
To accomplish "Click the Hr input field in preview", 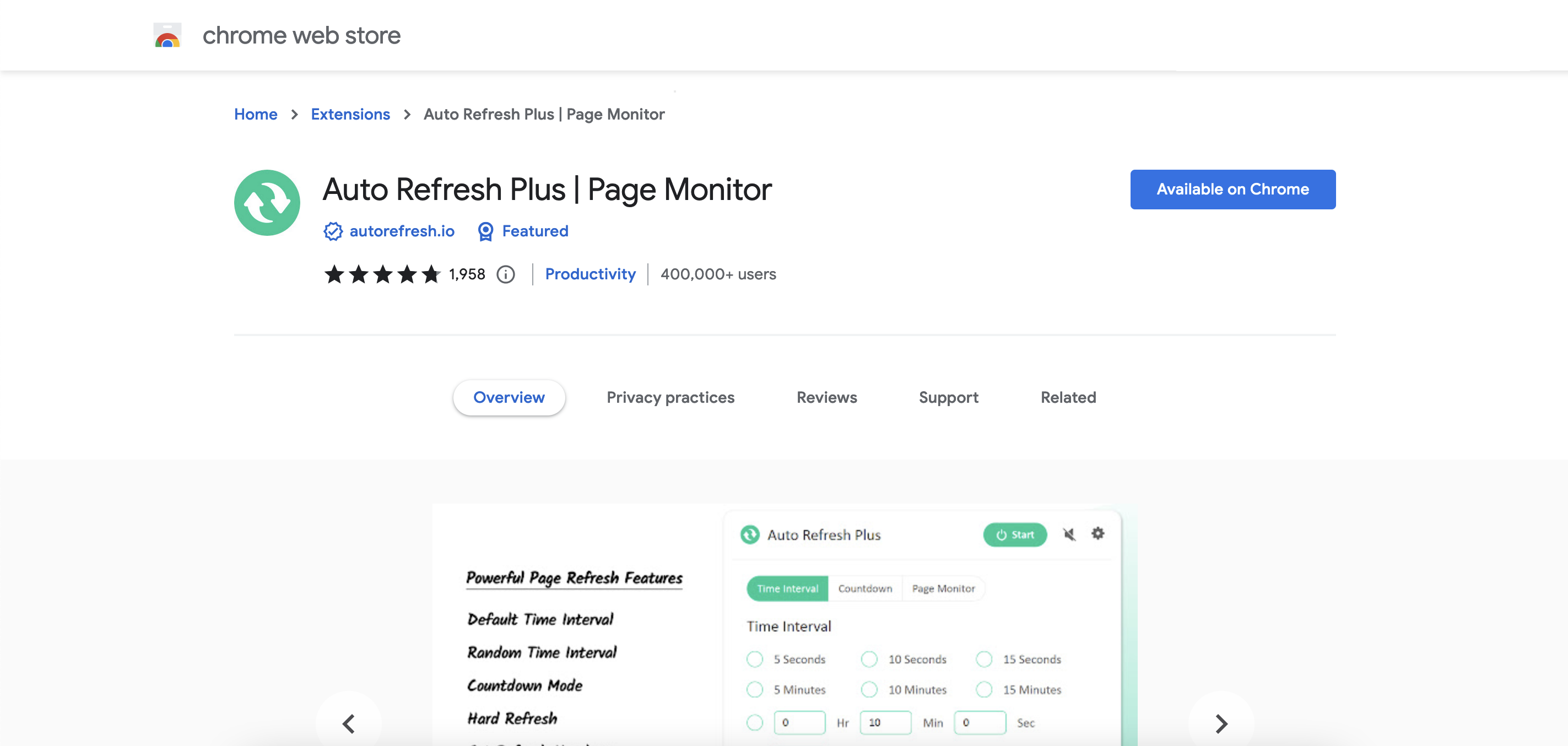I will pos(800,722).
